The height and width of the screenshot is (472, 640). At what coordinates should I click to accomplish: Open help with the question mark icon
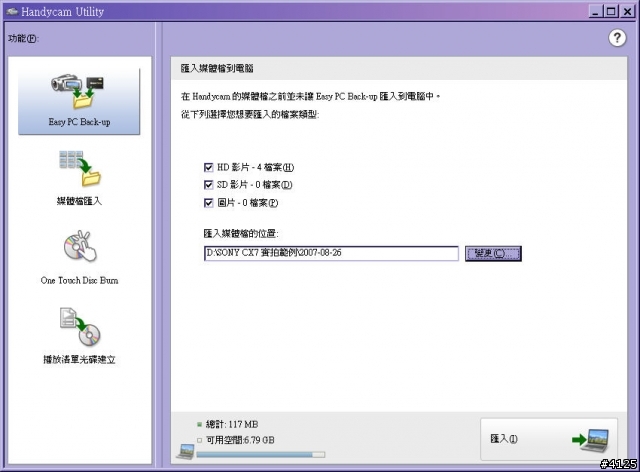coord(617,38)
